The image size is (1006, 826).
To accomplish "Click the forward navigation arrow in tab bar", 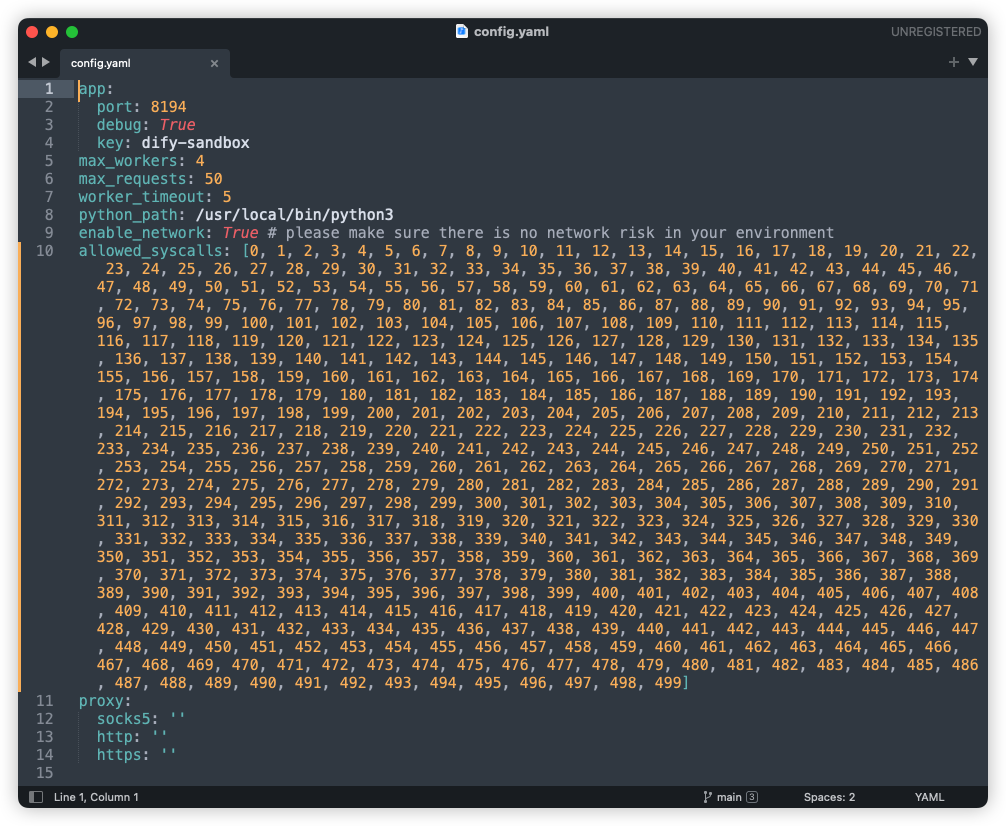I will pyautogui.click(x=46, y=62).
